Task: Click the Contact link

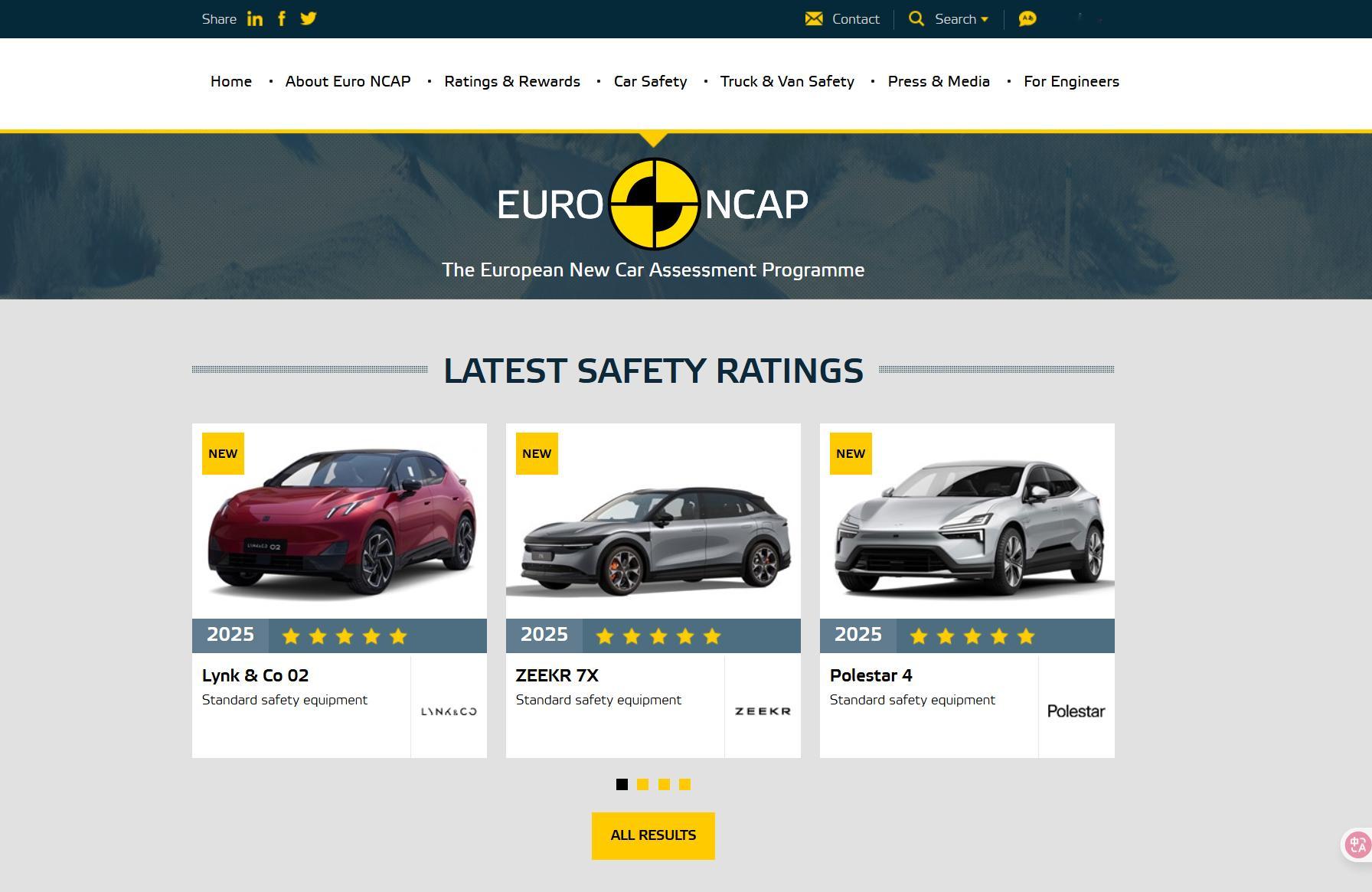Action: pos(855,19)
